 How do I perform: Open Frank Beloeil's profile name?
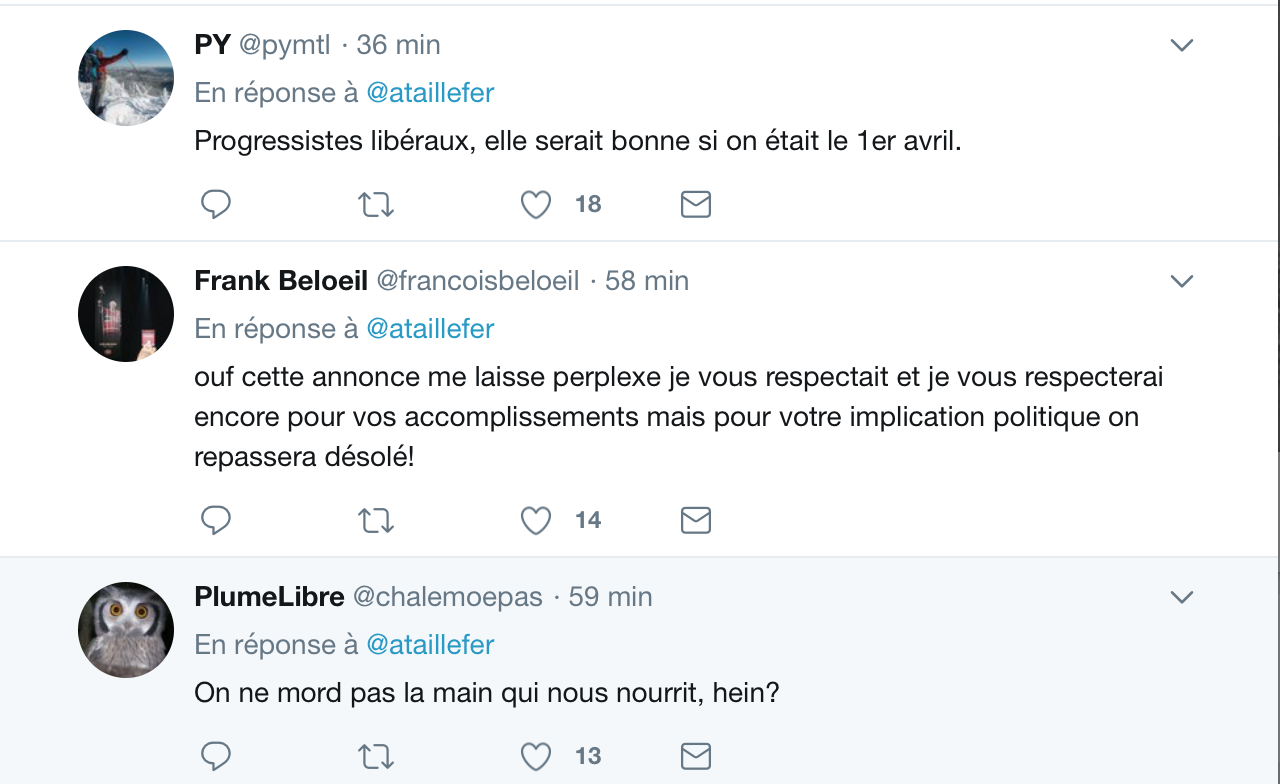point(281,281)
